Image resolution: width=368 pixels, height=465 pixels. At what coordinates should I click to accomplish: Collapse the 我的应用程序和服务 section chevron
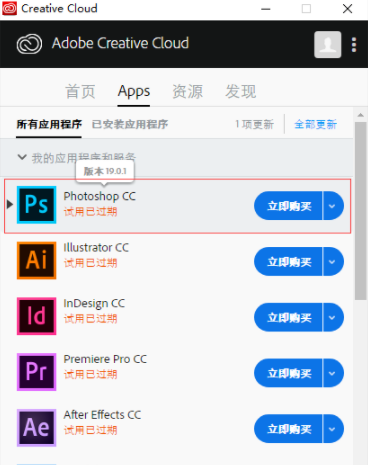coord(22,157)
